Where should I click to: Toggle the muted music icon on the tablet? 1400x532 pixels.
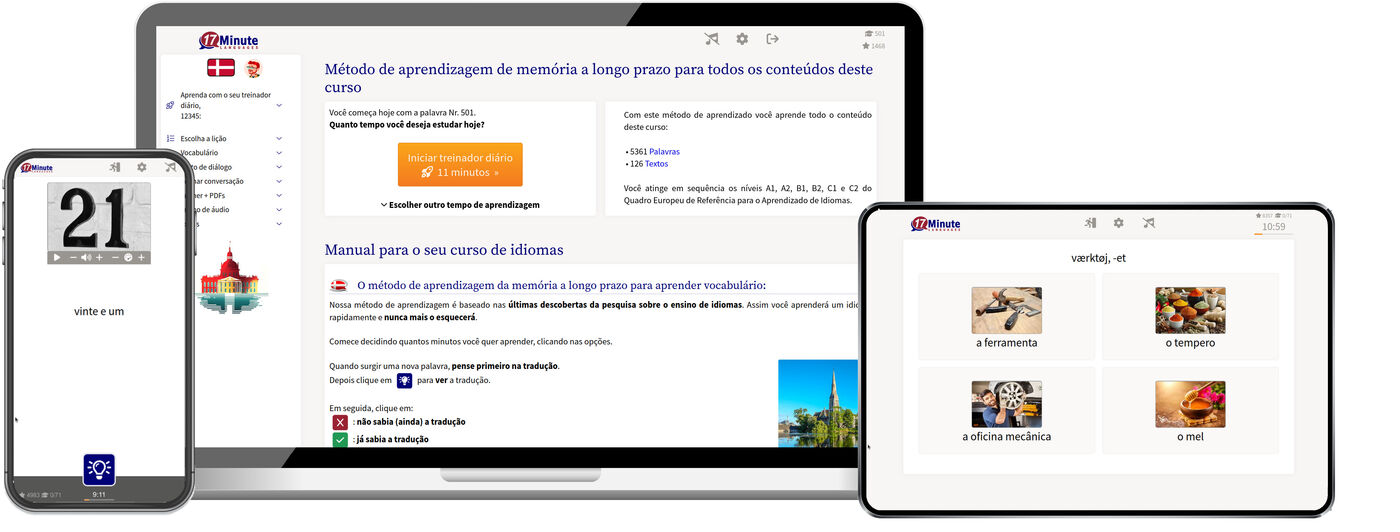pos(1148,223)
